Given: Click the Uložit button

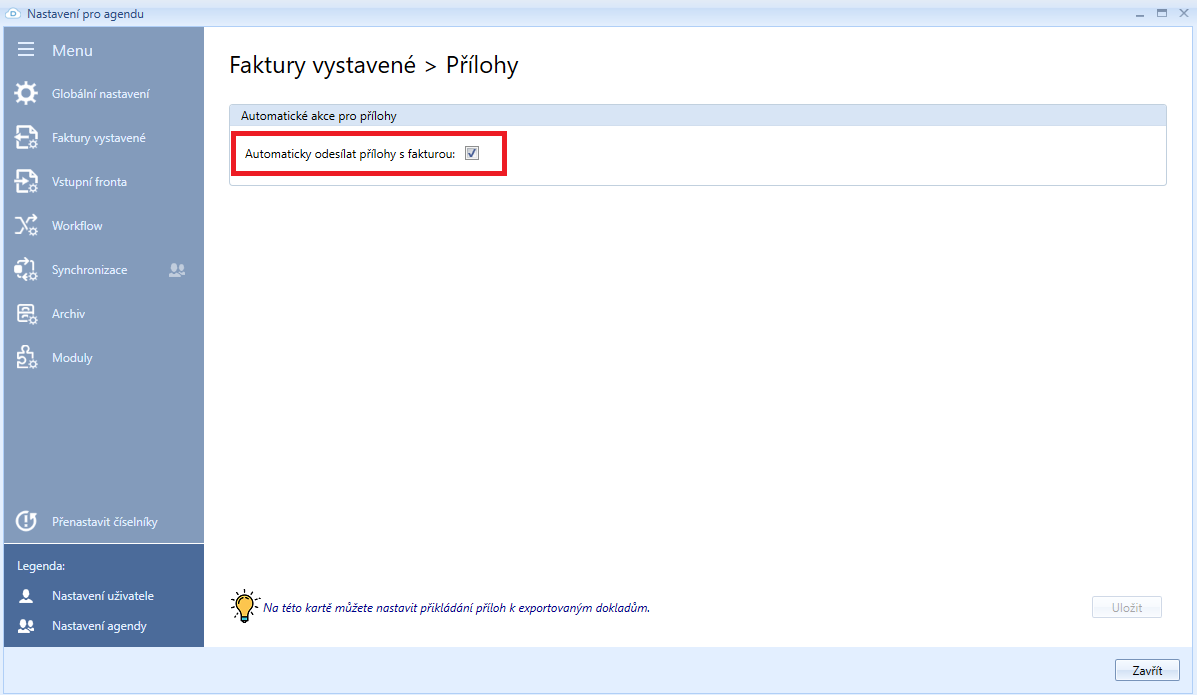Looking at the screenshot, I should 1126,607.
